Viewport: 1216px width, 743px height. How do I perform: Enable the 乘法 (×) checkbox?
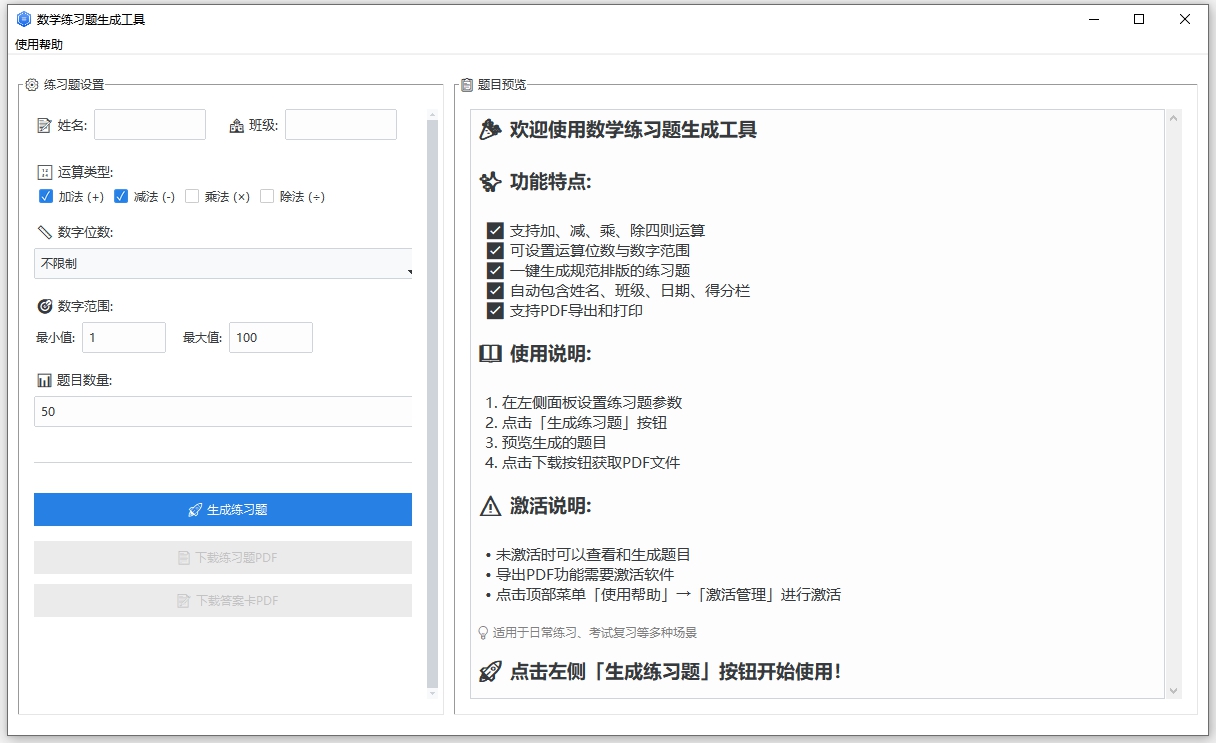pyautogui.click(x=192, y=196)
